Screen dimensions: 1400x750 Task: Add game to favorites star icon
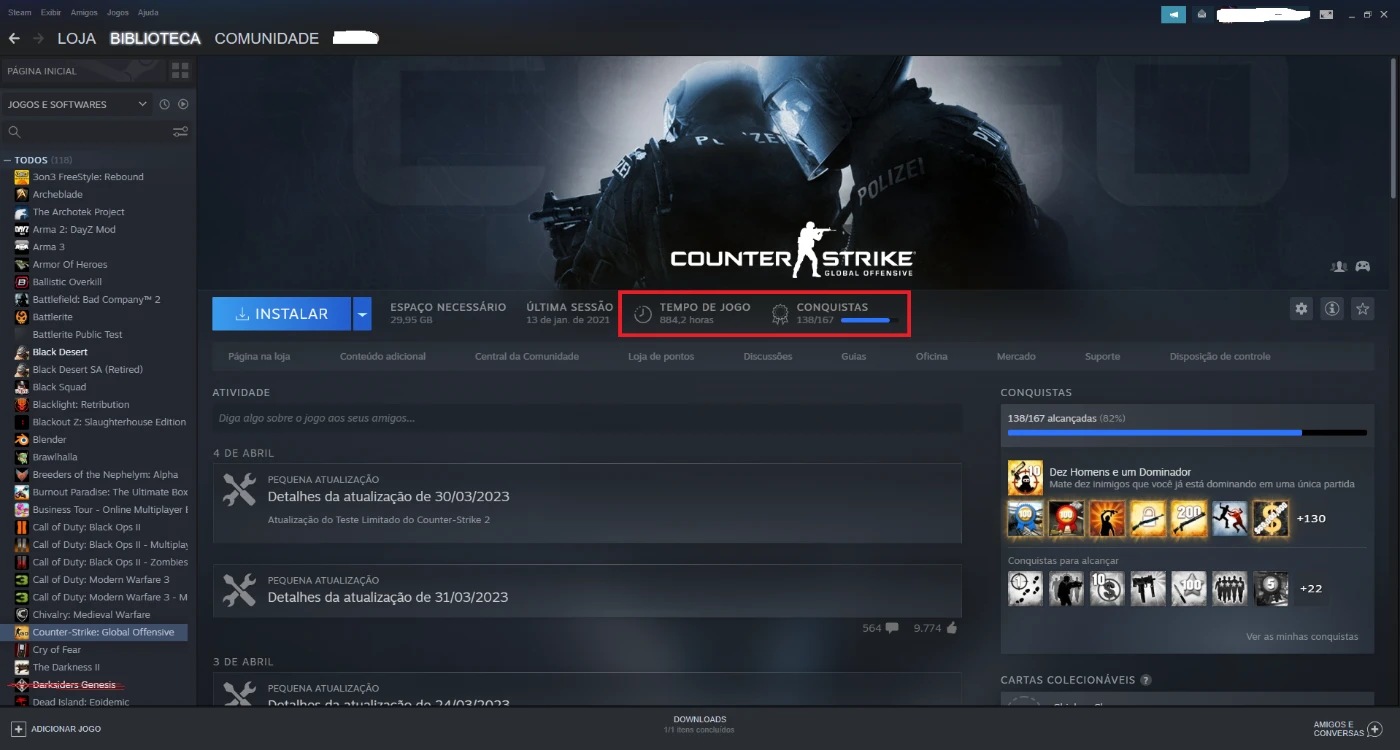1362,309
